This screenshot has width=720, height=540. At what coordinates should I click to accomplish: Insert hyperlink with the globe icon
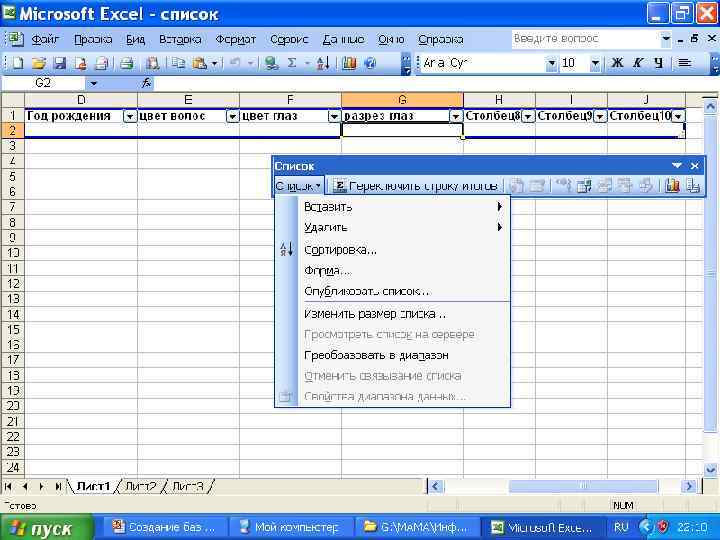tap(271, 63)
